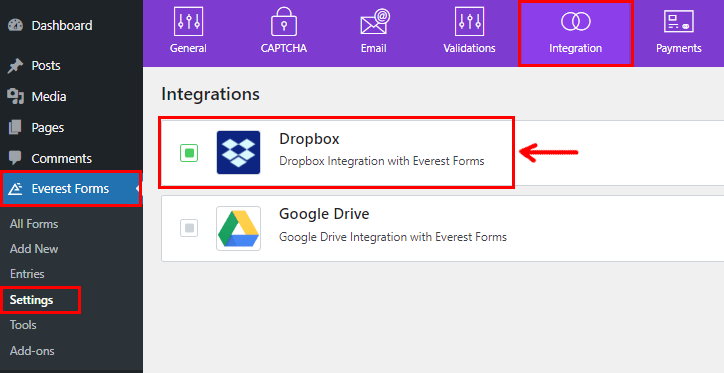Click the Dashboard gauge icon
724x373 pixels.
click(15, 25)
